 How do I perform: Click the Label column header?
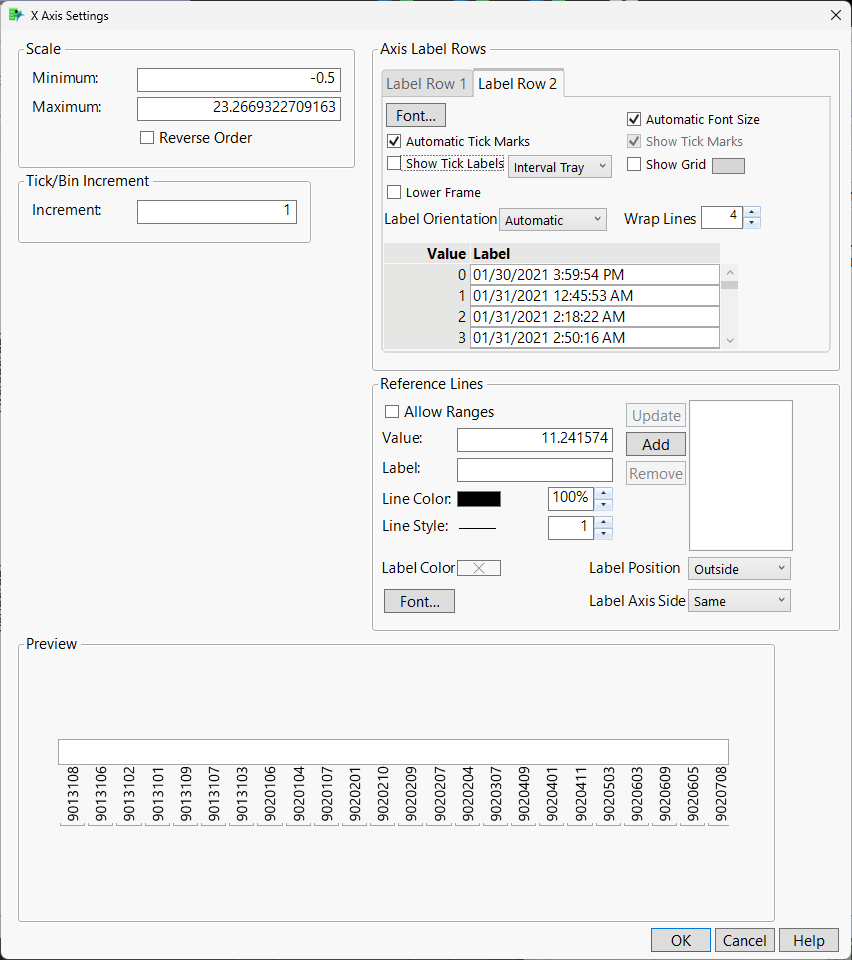click(491, 253)
